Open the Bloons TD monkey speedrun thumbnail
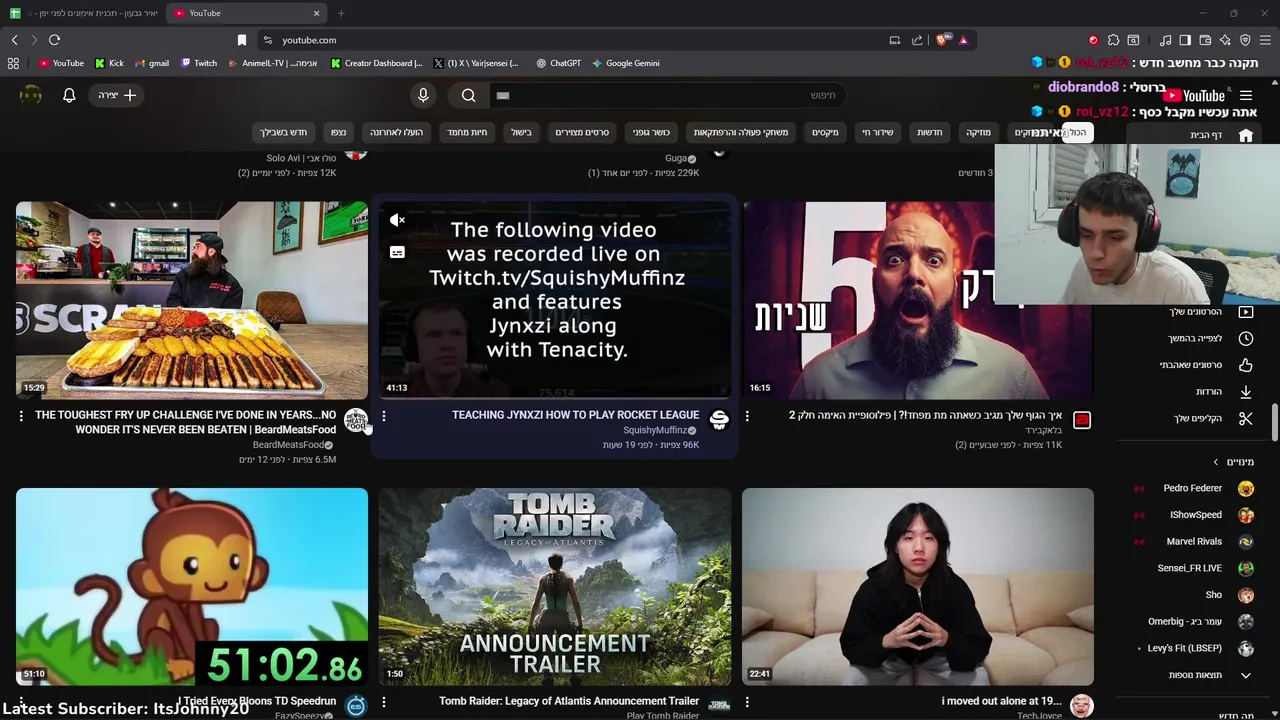The width and height of the screenshot is (1280, 720). coord(192,586)
